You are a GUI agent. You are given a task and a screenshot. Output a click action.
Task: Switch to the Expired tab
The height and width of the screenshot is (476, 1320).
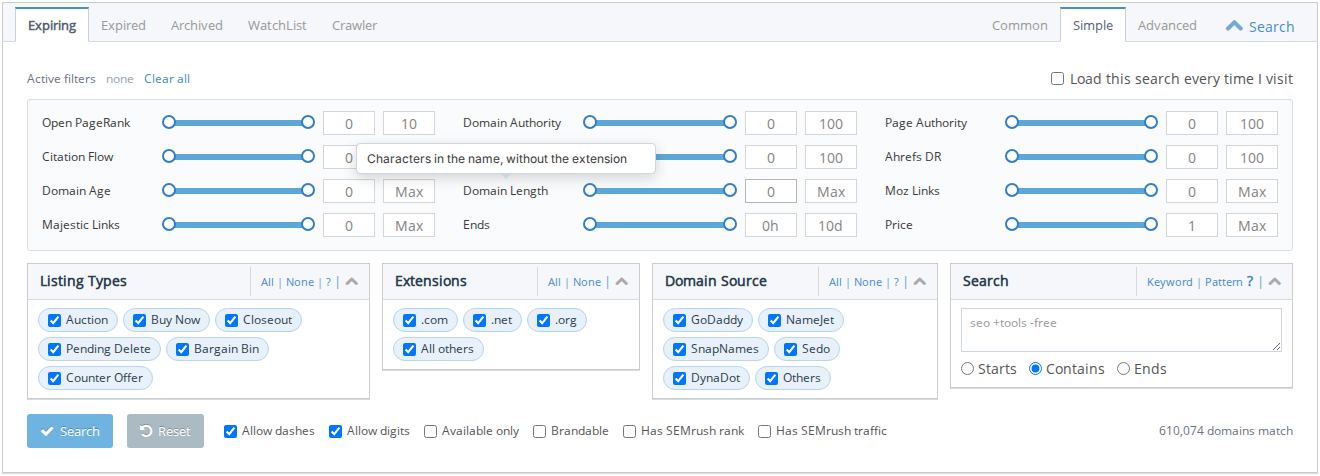click(123, 25)
